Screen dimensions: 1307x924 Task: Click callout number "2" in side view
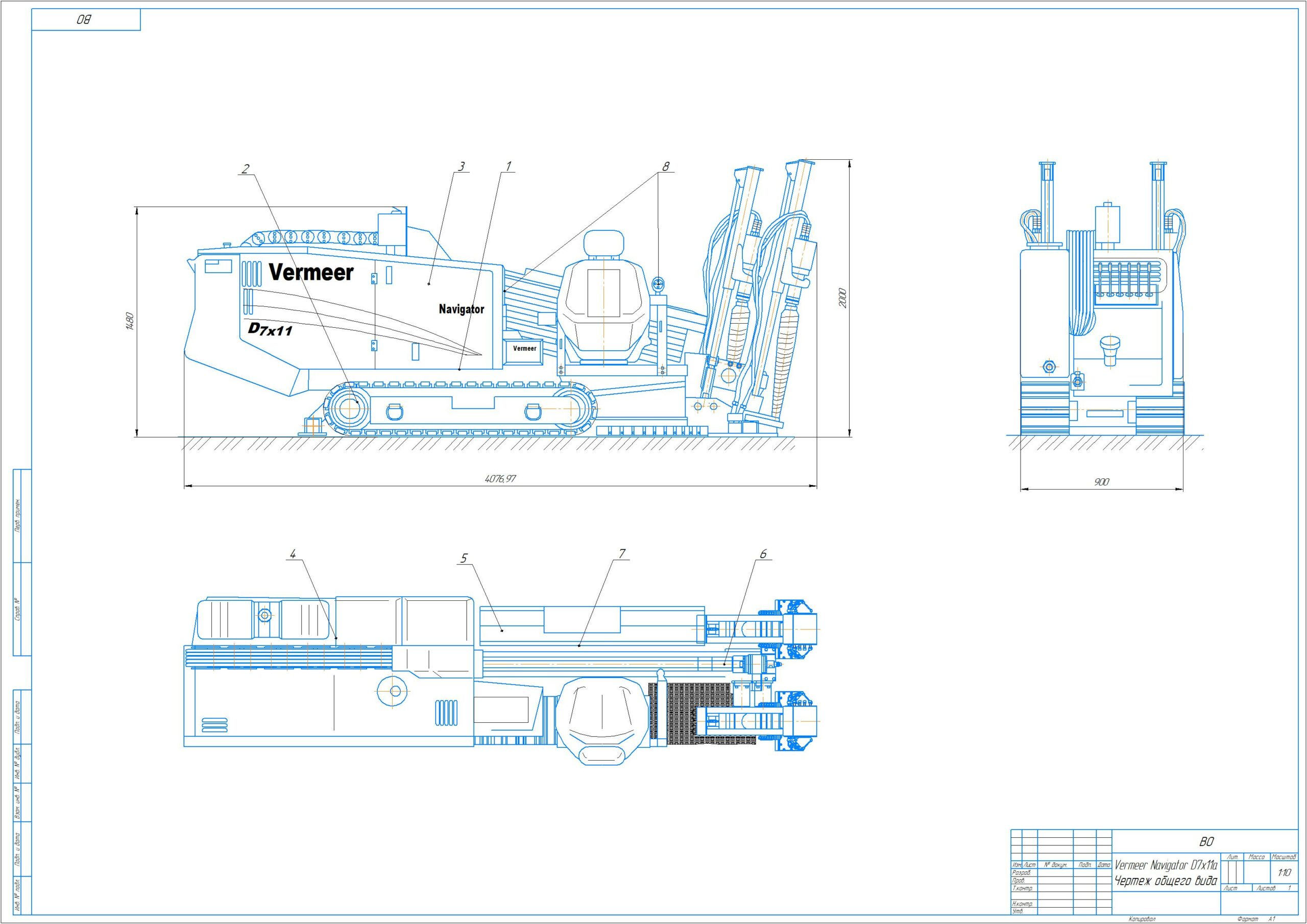(x=245, y=168)
